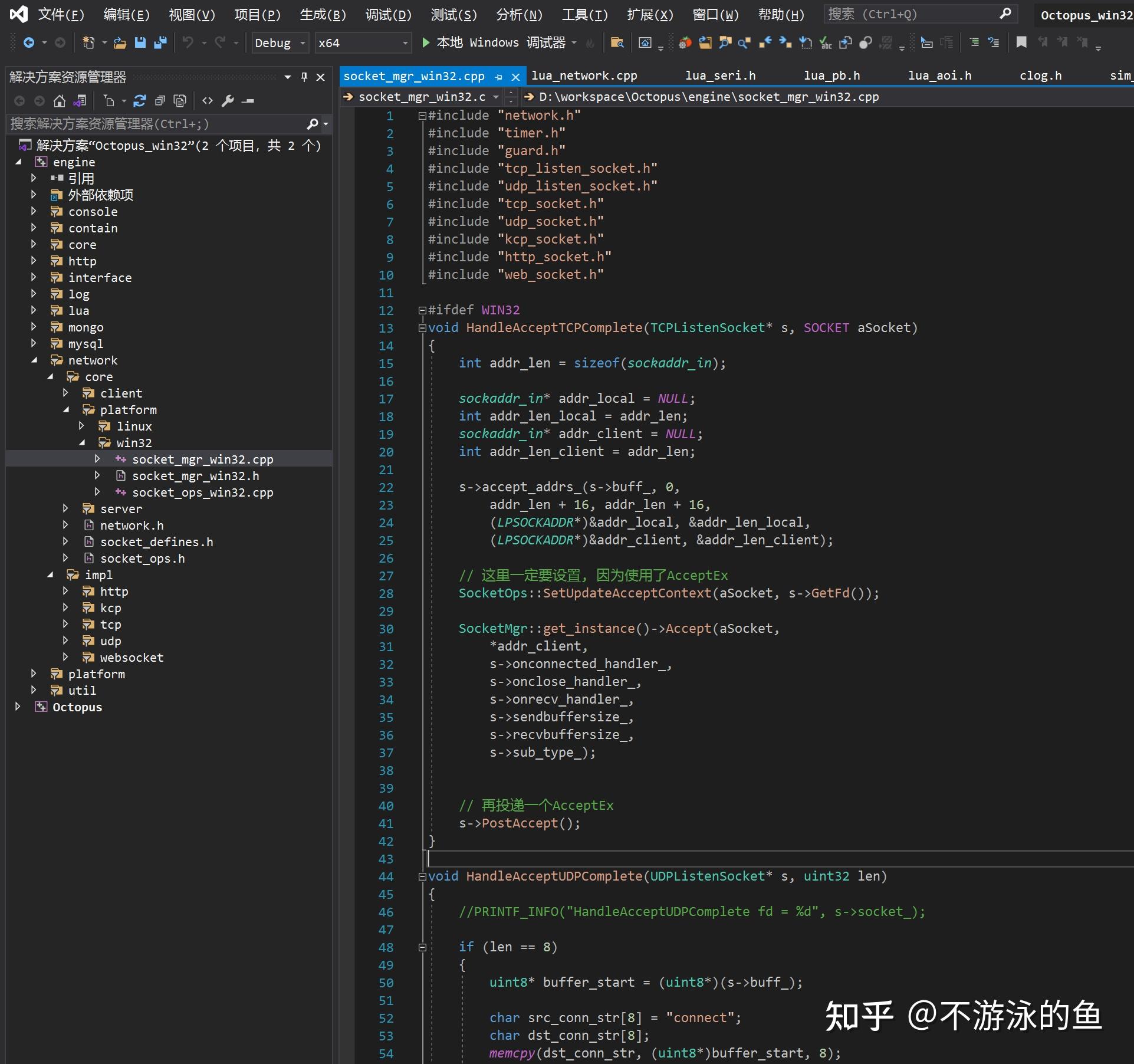
Task: Toggle the auto-hide pin on Solution Explorer
Action: tap(304, 77)
